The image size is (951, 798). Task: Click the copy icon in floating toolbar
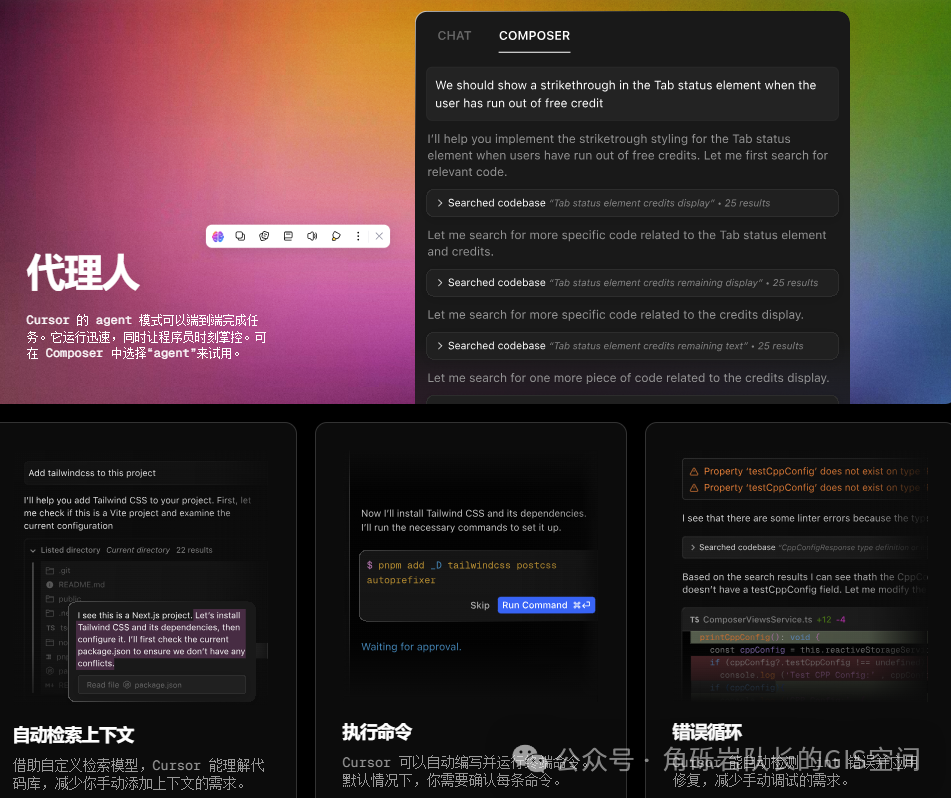[241, 236]
